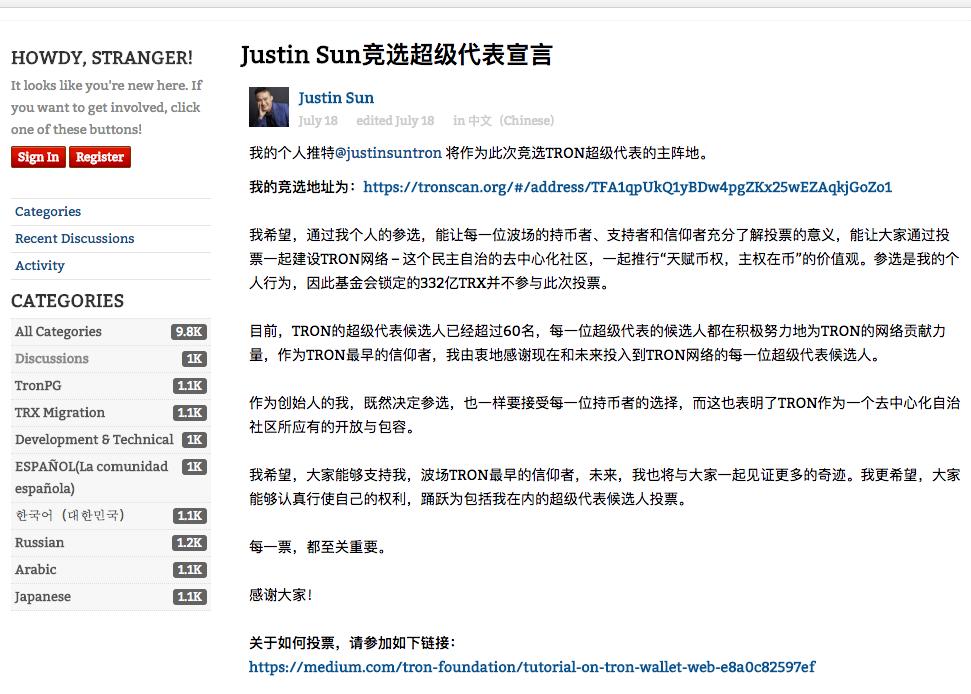Open the Activity sidebar link
Image resolution: width=971 pixels, height=694 pixels.
[x=40, y=266]
